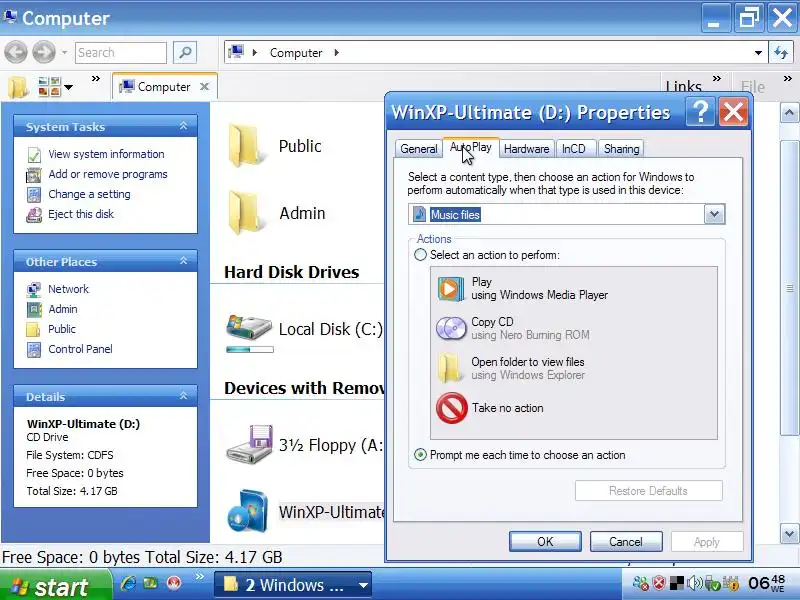Click 'Admin' link in Other Places

[x=63, y=309]
